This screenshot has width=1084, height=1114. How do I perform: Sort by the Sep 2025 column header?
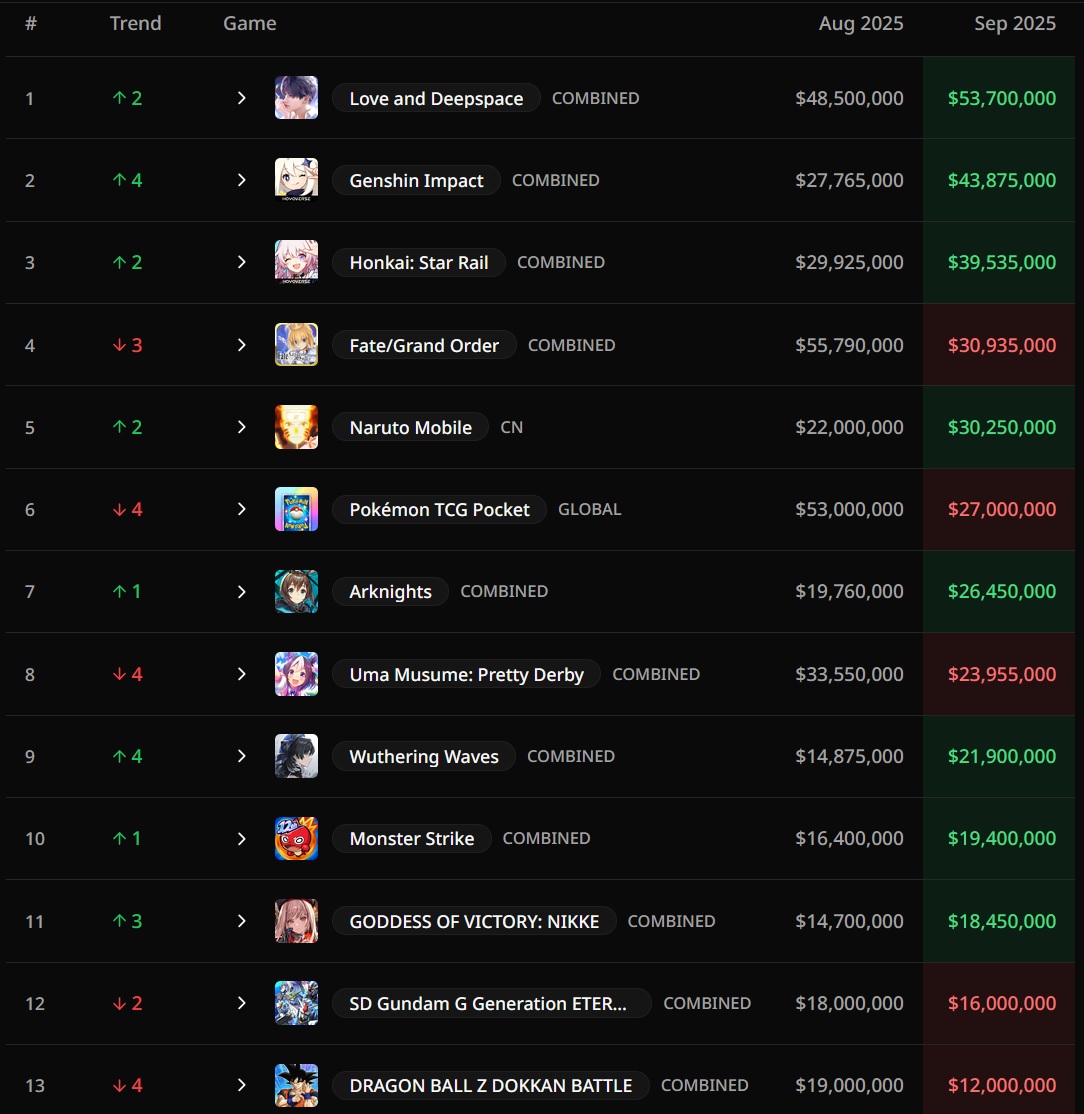pos(1015,23)
